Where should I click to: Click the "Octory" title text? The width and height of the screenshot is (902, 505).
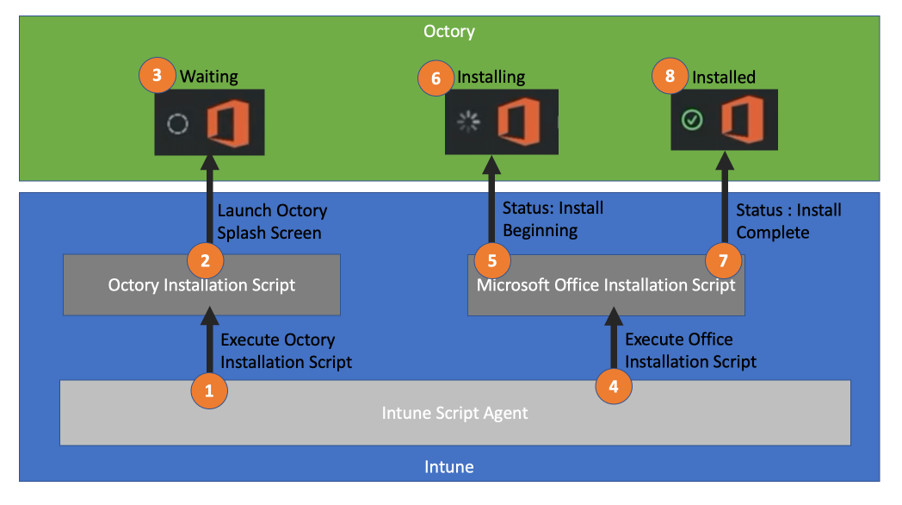449,31
